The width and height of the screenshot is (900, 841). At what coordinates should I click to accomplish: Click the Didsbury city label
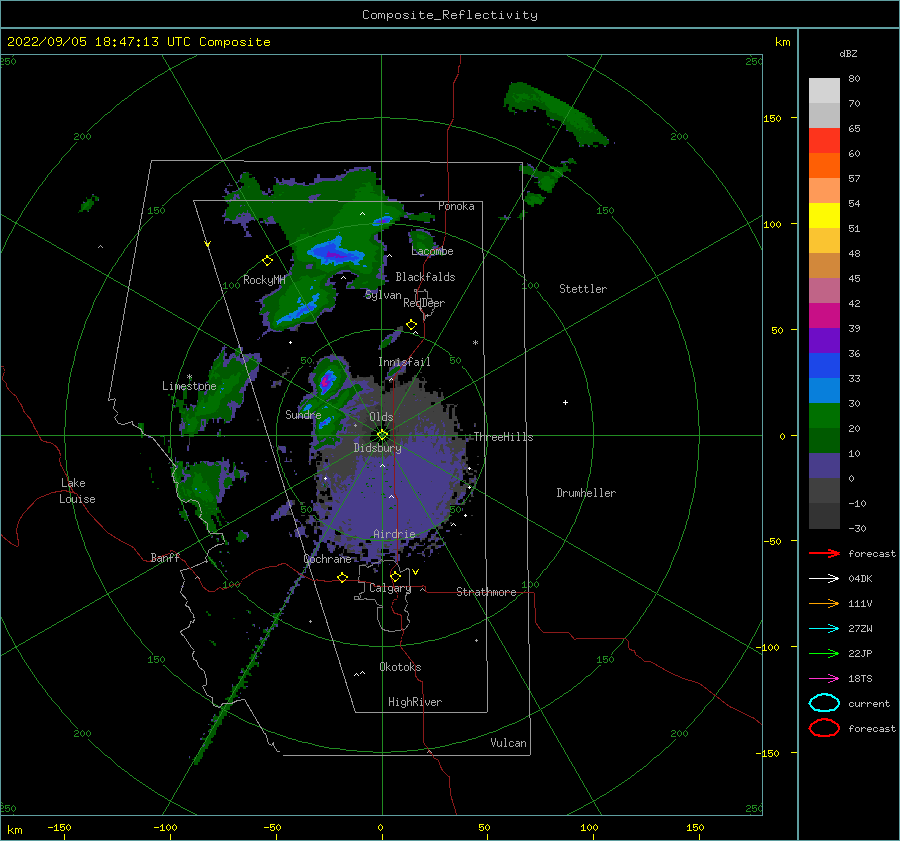(x=378, y=448)
